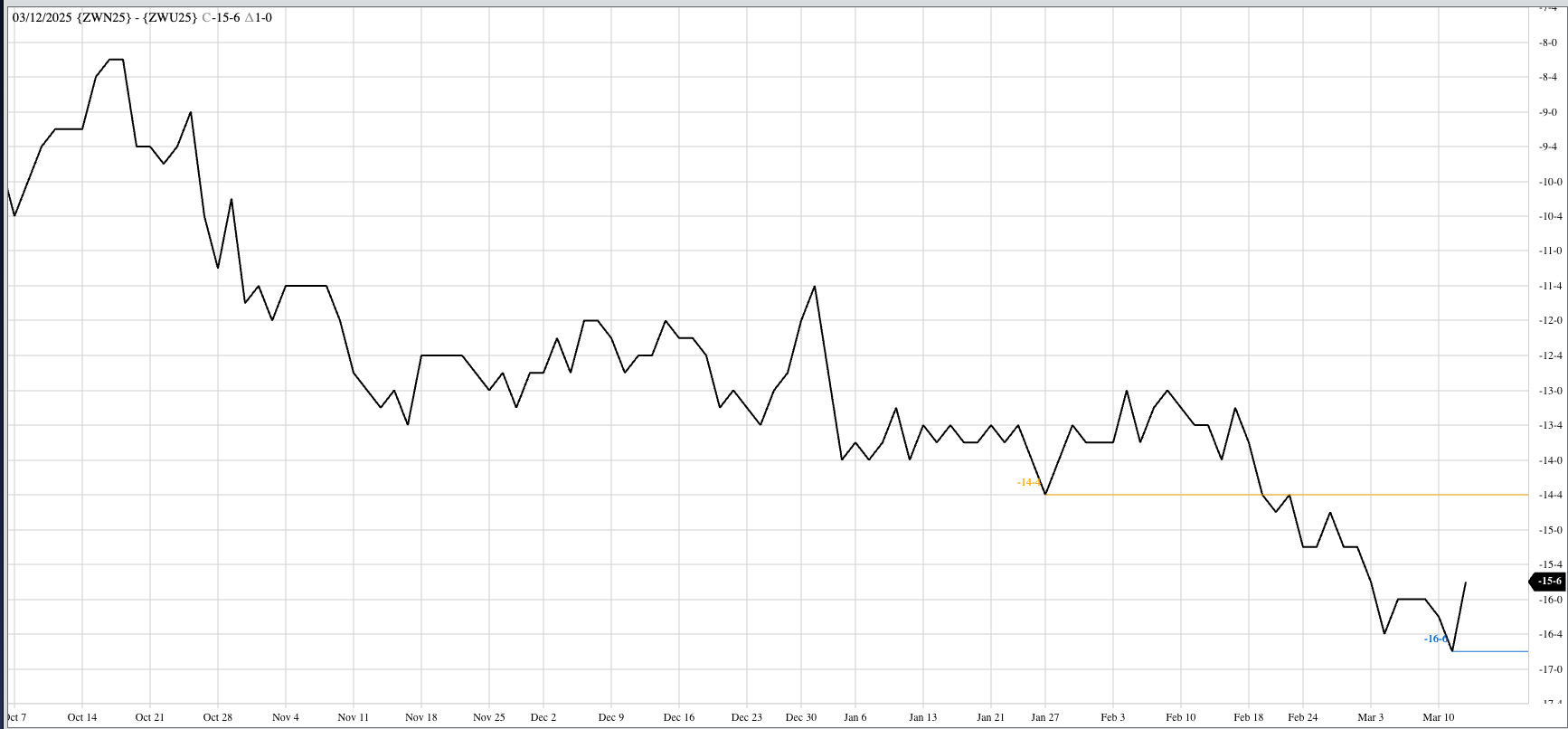
Task: Click the Dec 30 date label
Action: click(x=801, y=717)
